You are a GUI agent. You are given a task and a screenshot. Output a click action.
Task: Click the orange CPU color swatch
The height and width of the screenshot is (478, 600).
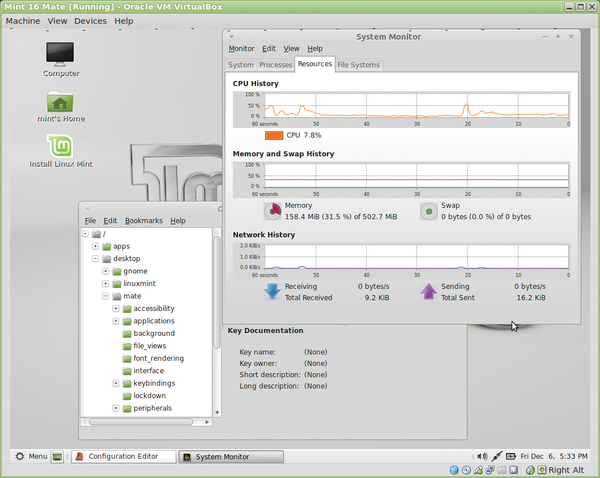coord(274,135)
